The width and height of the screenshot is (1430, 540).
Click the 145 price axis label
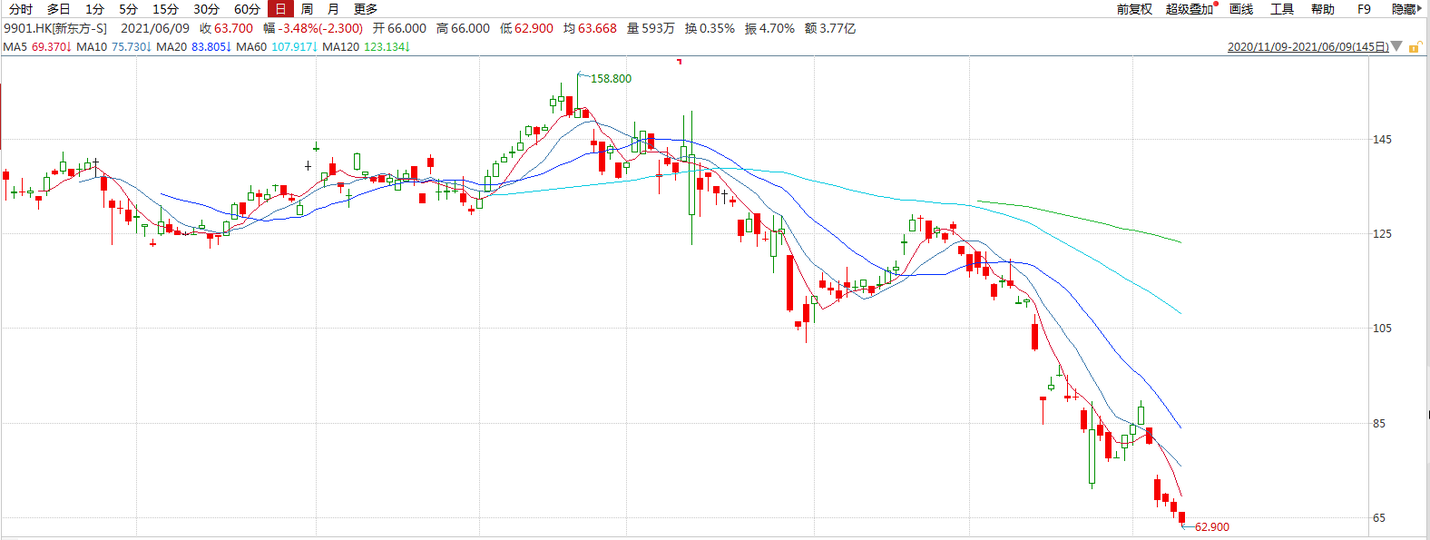click(x=1380, y=139)
